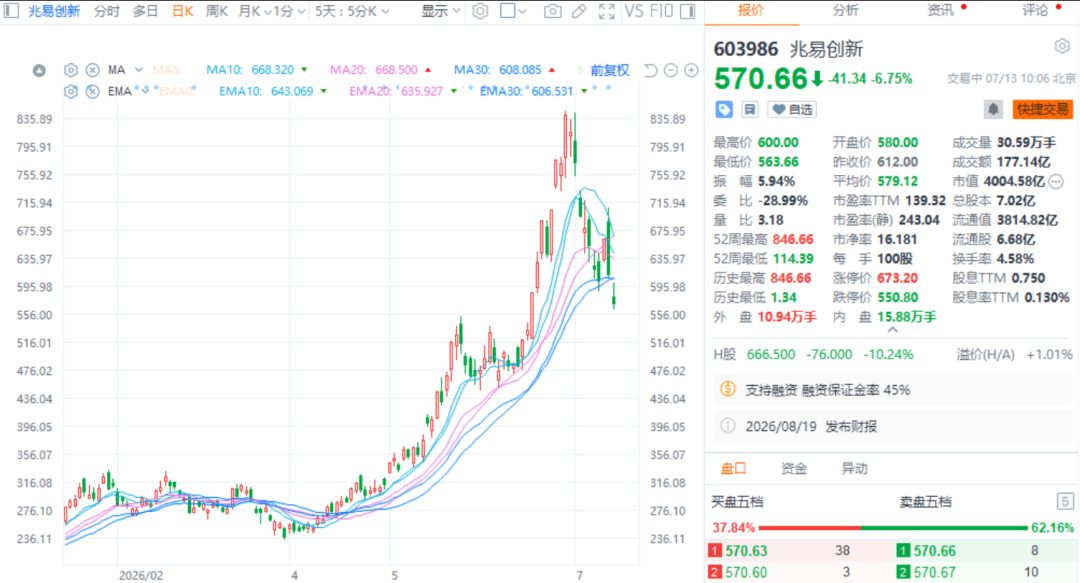Viewport: 1080px width, 583px height.
Task: Open 快捷交易 quick trade
Action: coord(1042,109)
